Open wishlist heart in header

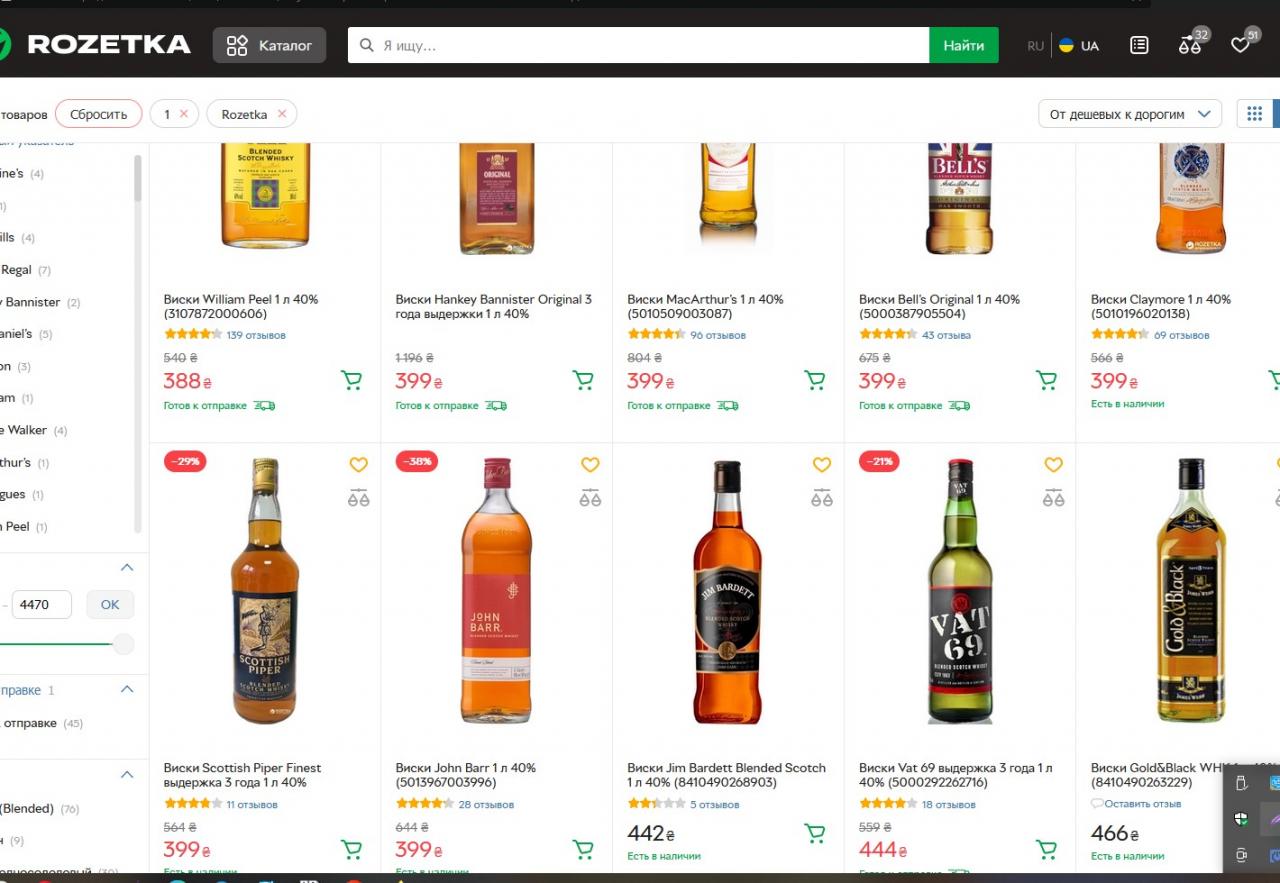1241,45
